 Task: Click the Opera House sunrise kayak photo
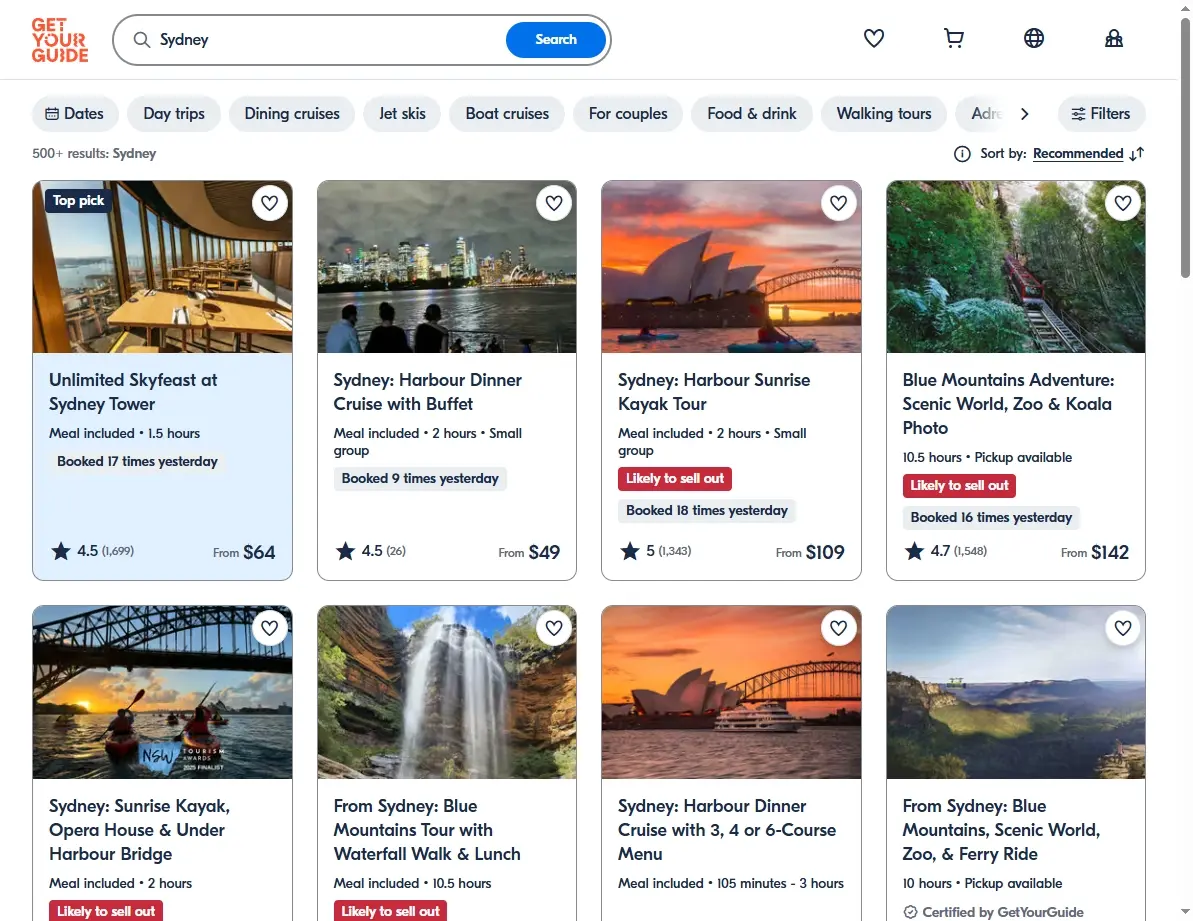pyautogui.click(x=731, y=267)
